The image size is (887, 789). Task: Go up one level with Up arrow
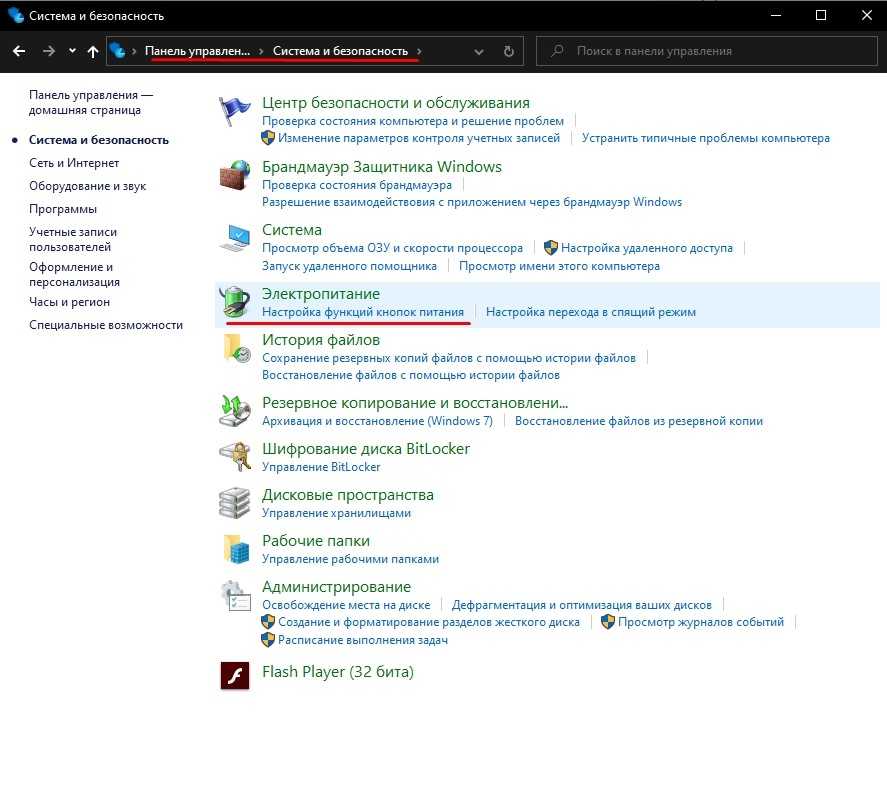click(x=93, y=51)
